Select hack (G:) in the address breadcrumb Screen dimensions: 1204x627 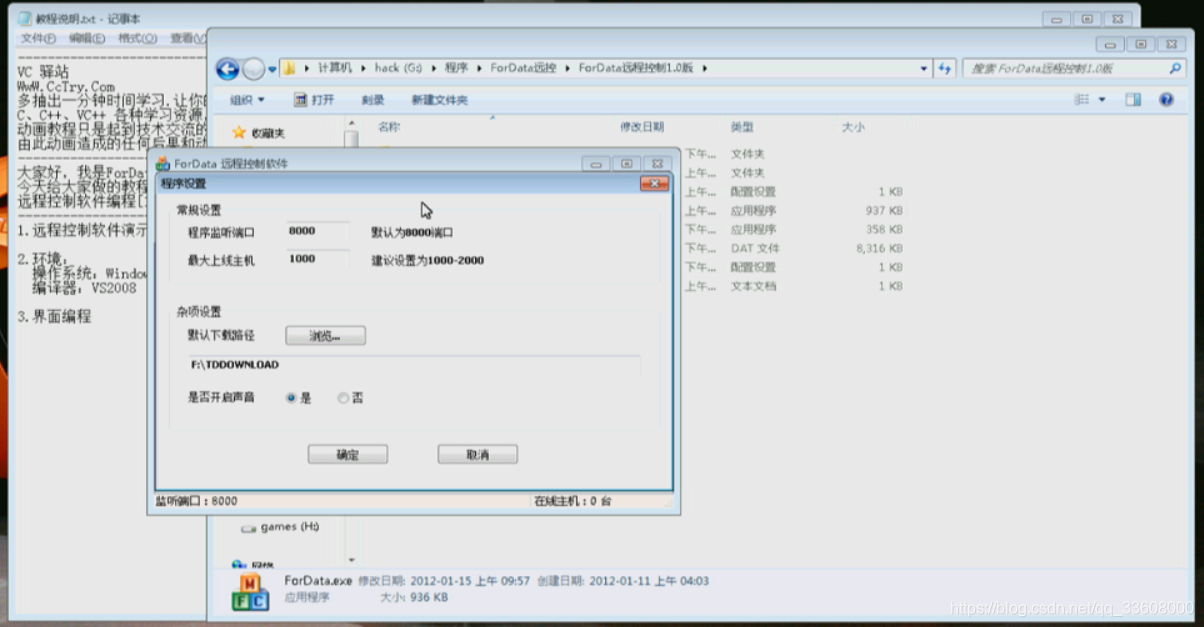pyautogui.click(x=398, y=68)
